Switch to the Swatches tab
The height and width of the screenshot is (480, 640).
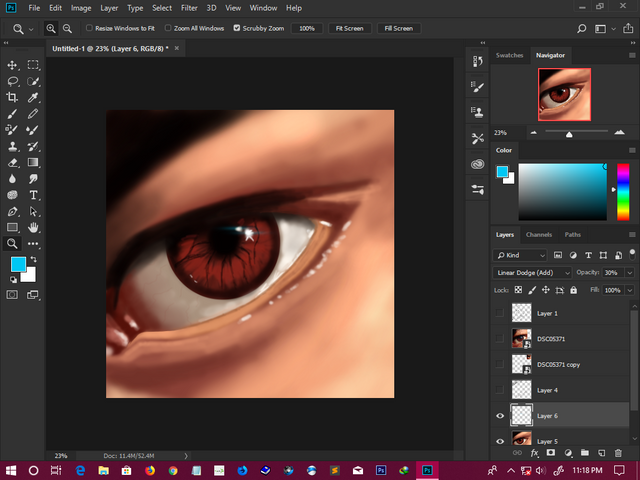[509, 56]
